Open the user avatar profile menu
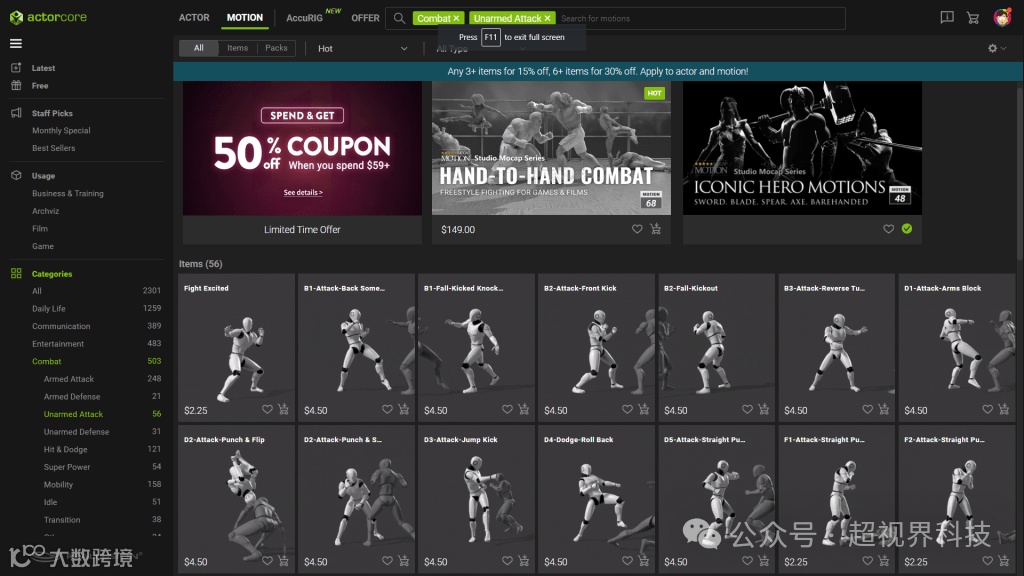The height and width of the screenshot is (576, 1024). [1002, 18]
